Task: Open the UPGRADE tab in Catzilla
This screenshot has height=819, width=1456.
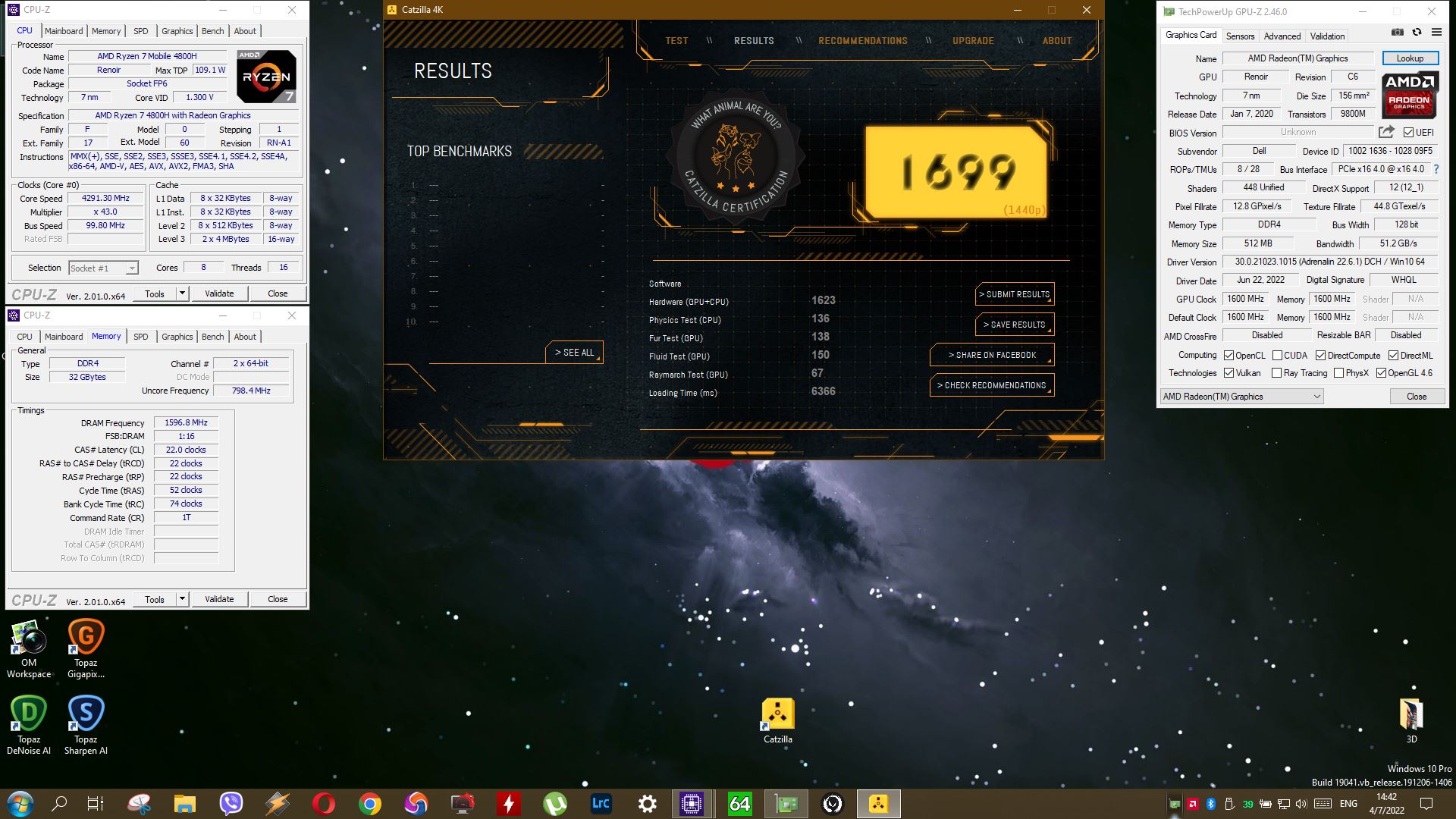Action: [x=973, y=41]
